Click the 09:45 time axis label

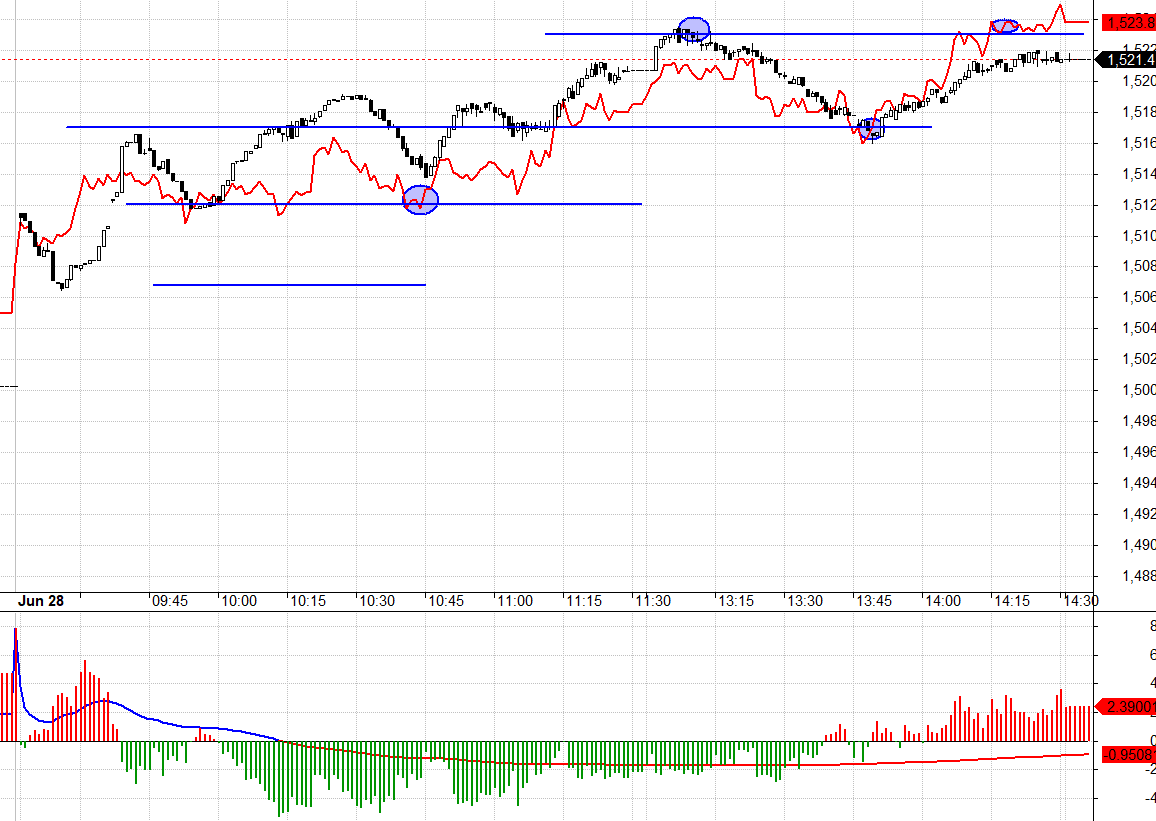[x=169, y=601]
